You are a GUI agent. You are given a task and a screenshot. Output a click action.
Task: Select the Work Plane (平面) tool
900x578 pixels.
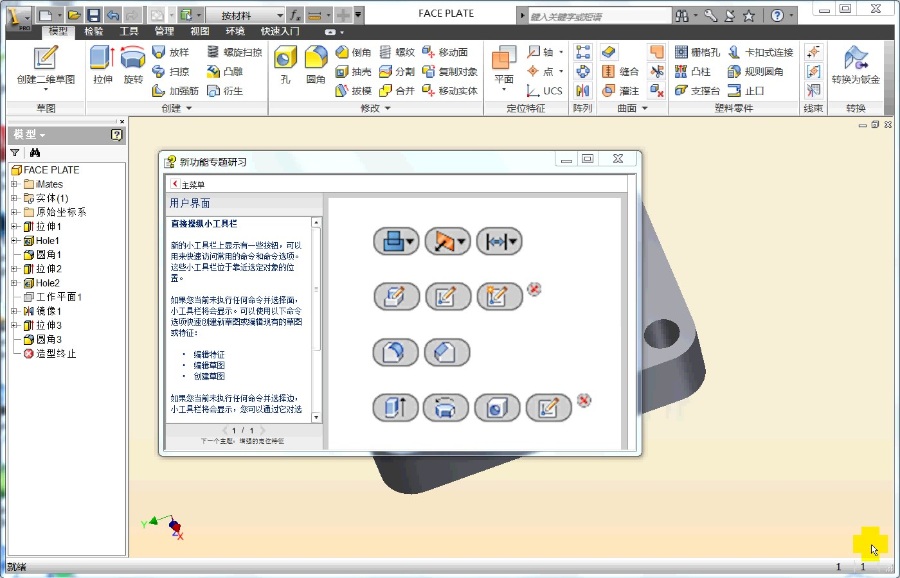[x=504, y=68]
